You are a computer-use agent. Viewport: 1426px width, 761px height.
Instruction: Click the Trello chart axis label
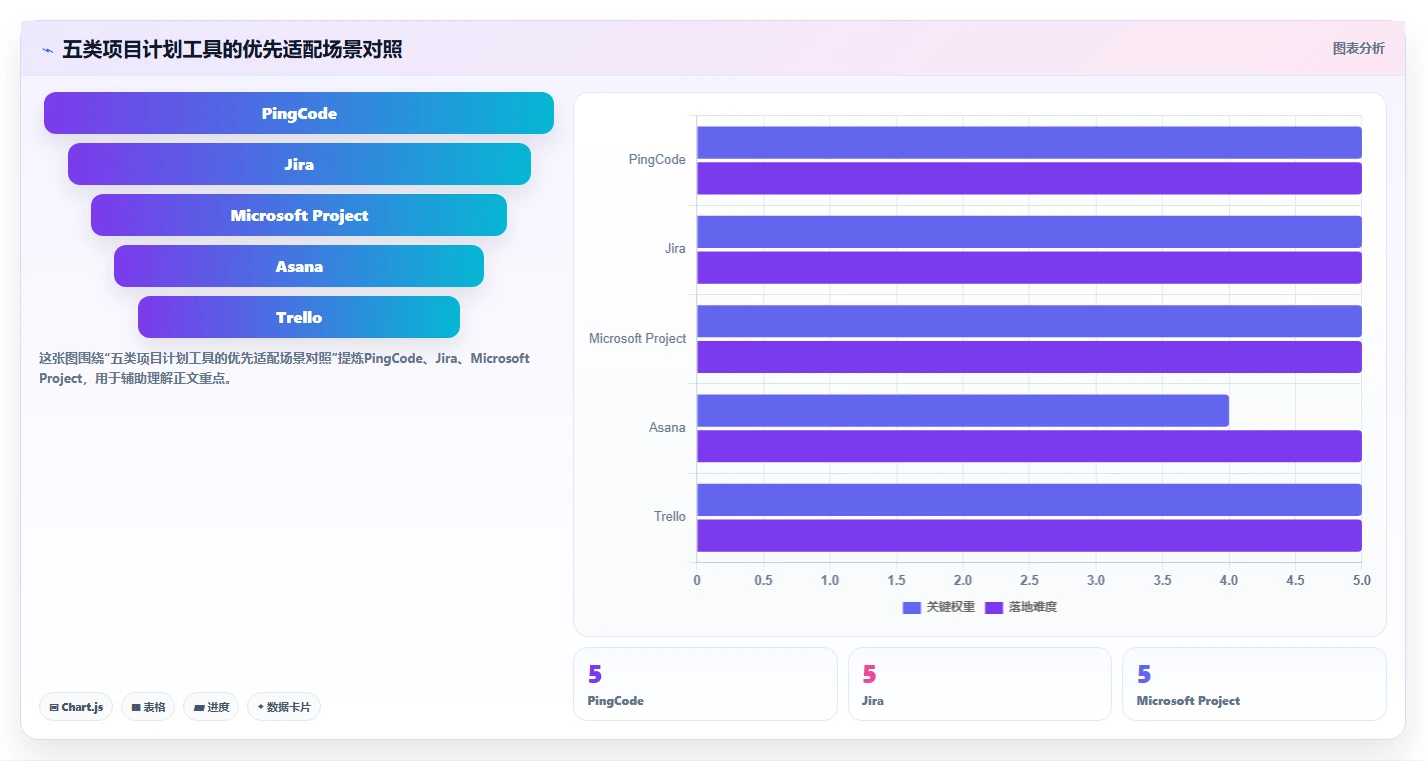click(x=670, y=517)
